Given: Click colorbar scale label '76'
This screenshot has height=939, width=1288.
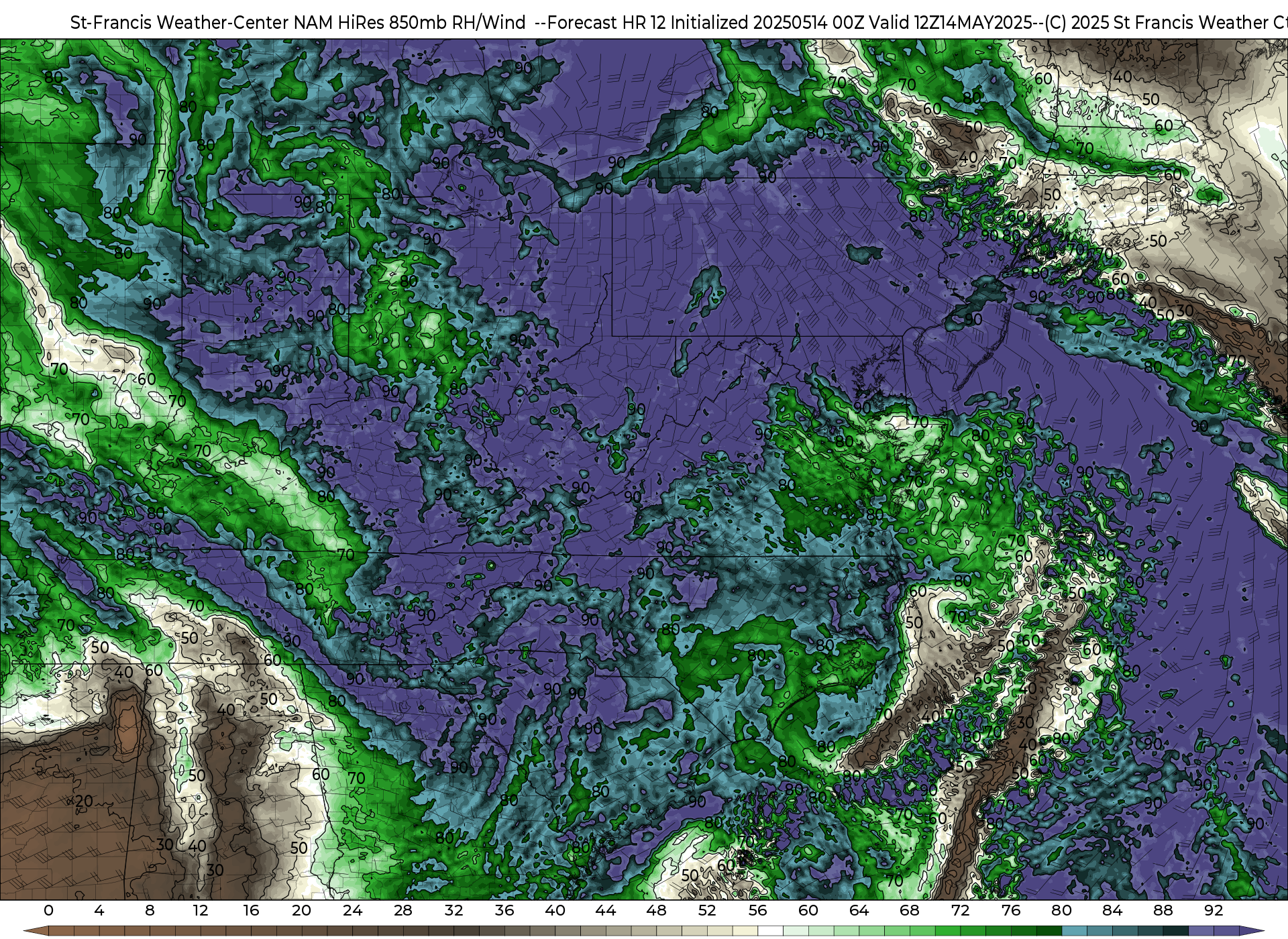Looking at the screenshot, I should (x=1011, y=910).
